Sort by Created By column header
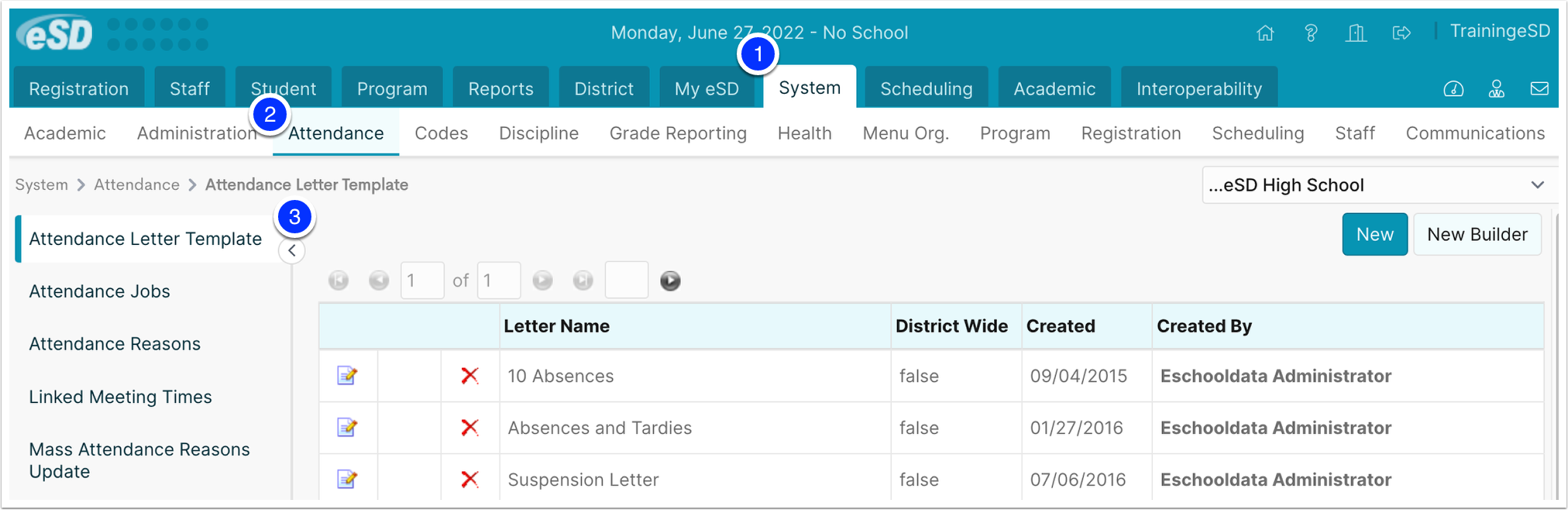 (x=1204, y=326)
